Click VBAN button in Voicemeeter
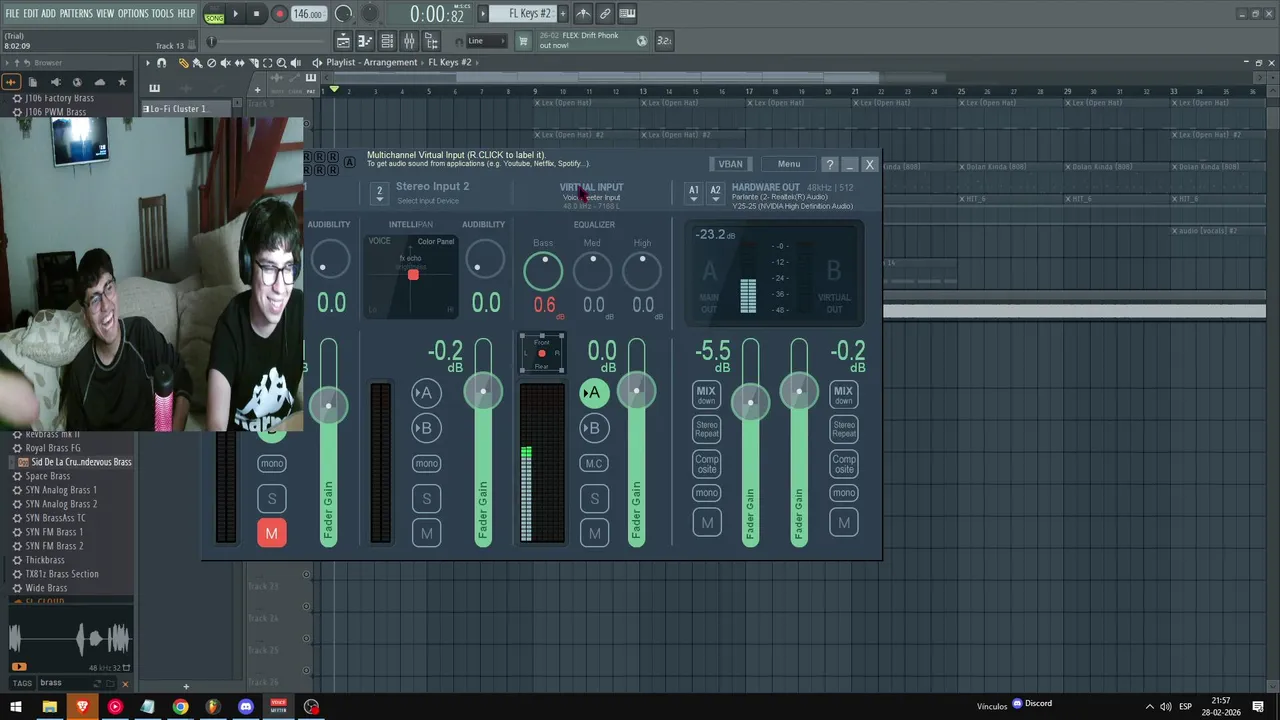The image size is (1280, 720). tap(730, 164)
